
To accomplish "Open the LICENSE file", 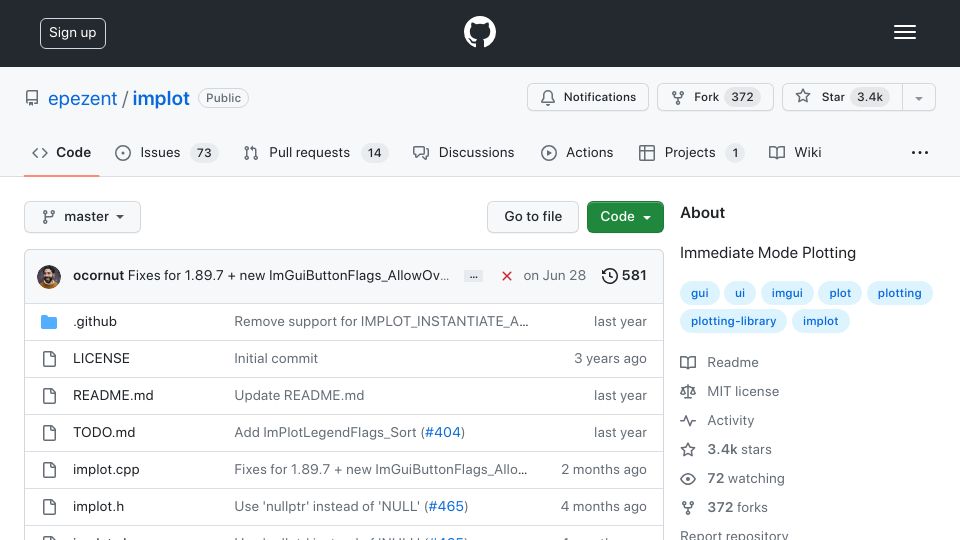I will click(x=101, y=358).
